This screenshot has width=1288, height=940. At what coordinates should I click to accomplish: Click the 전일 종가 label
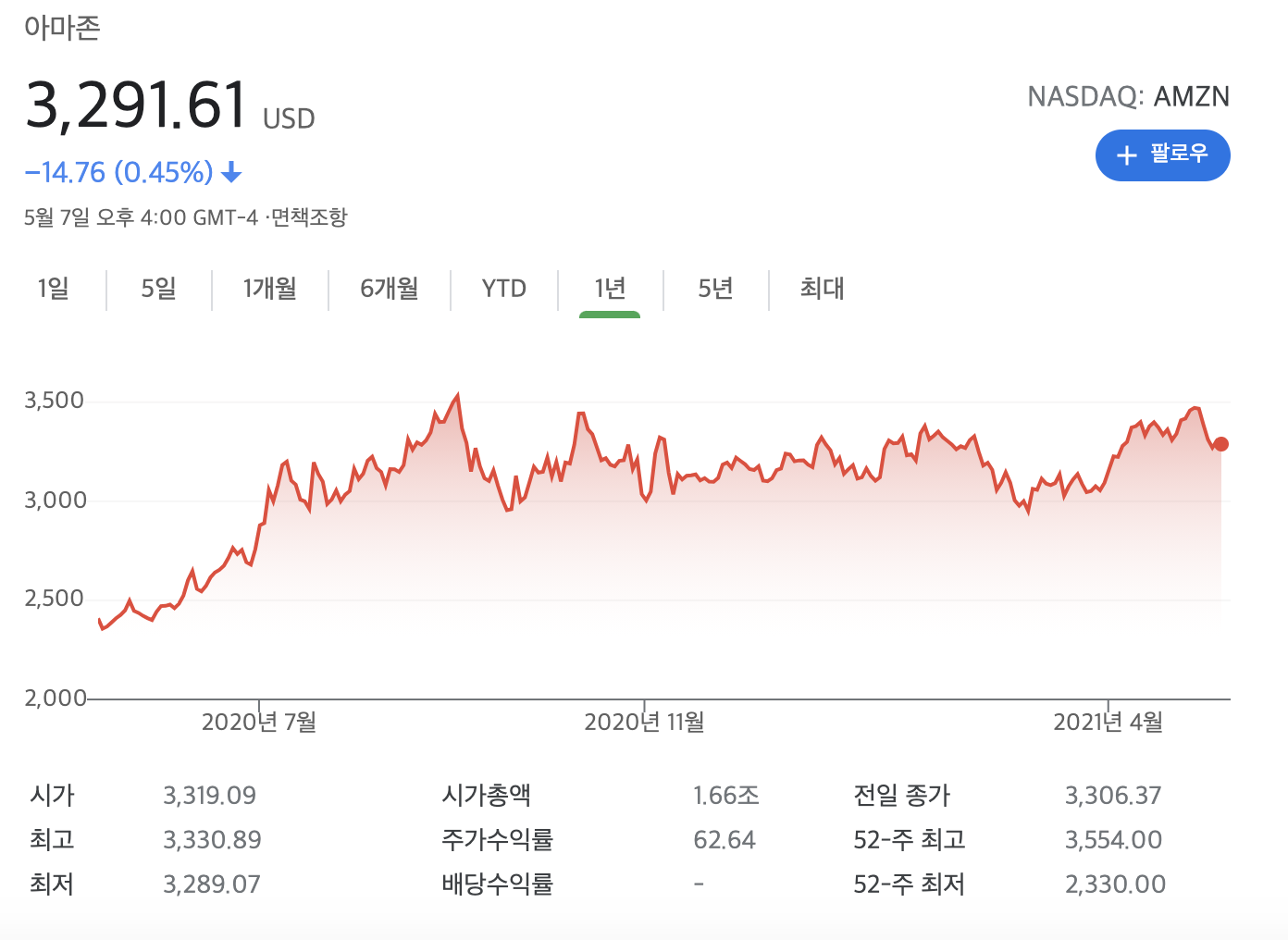[902, 796]
